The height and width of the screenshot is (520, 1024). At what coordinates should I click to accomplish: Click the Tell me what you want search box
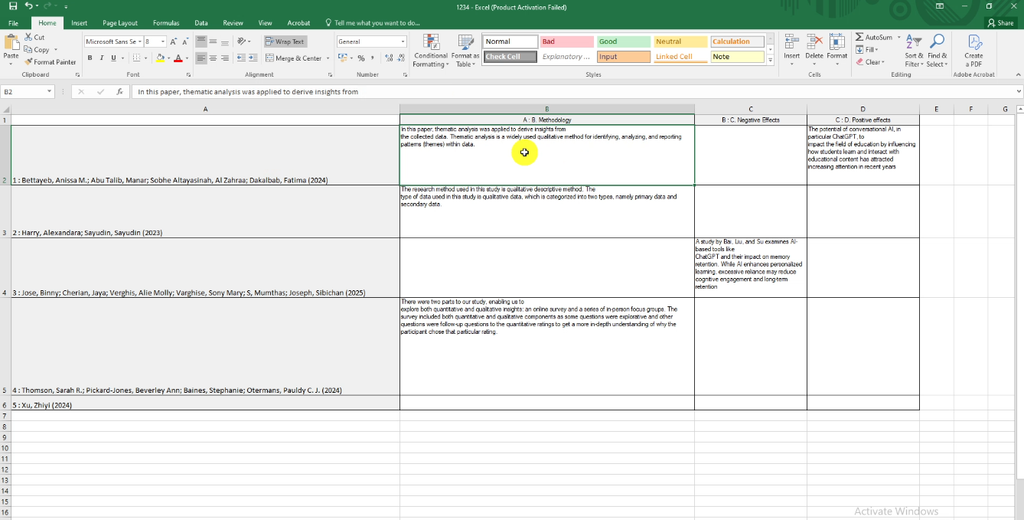(374, 23)
